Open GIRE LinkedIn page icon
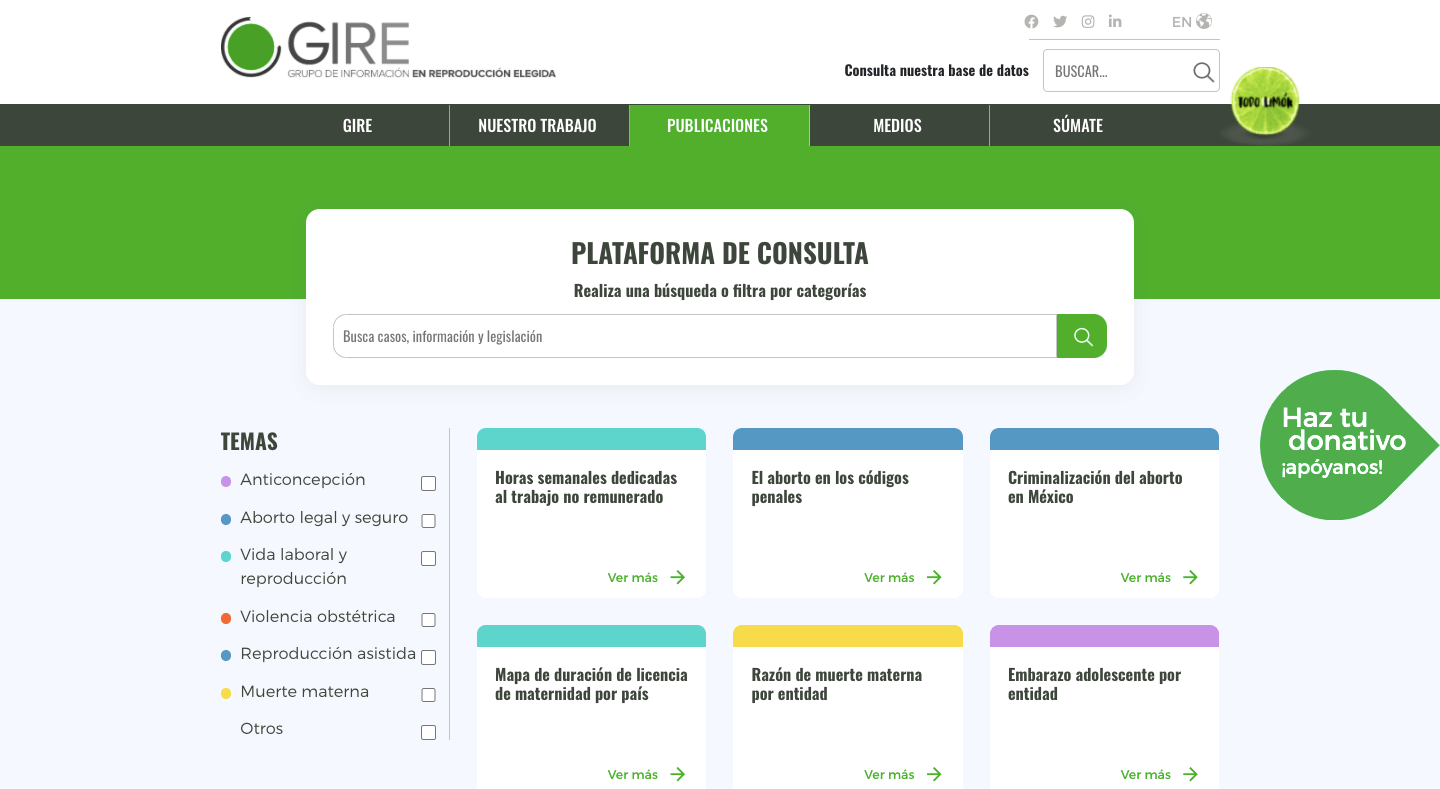 [1115, 22]
